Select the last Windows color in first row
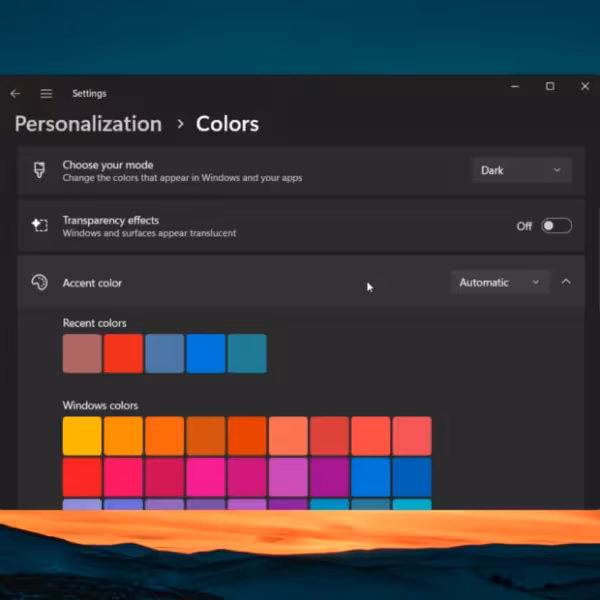Image resolution: width=600 pixels, height=600 pixels. [x=412, y=436]
